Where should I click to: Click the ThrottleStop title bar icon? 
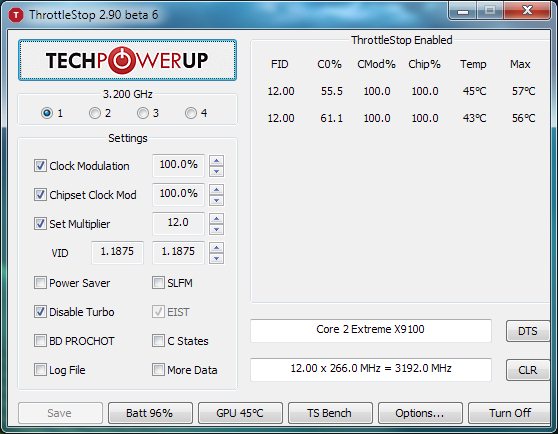pyautogui.click(x=16, y=15)
